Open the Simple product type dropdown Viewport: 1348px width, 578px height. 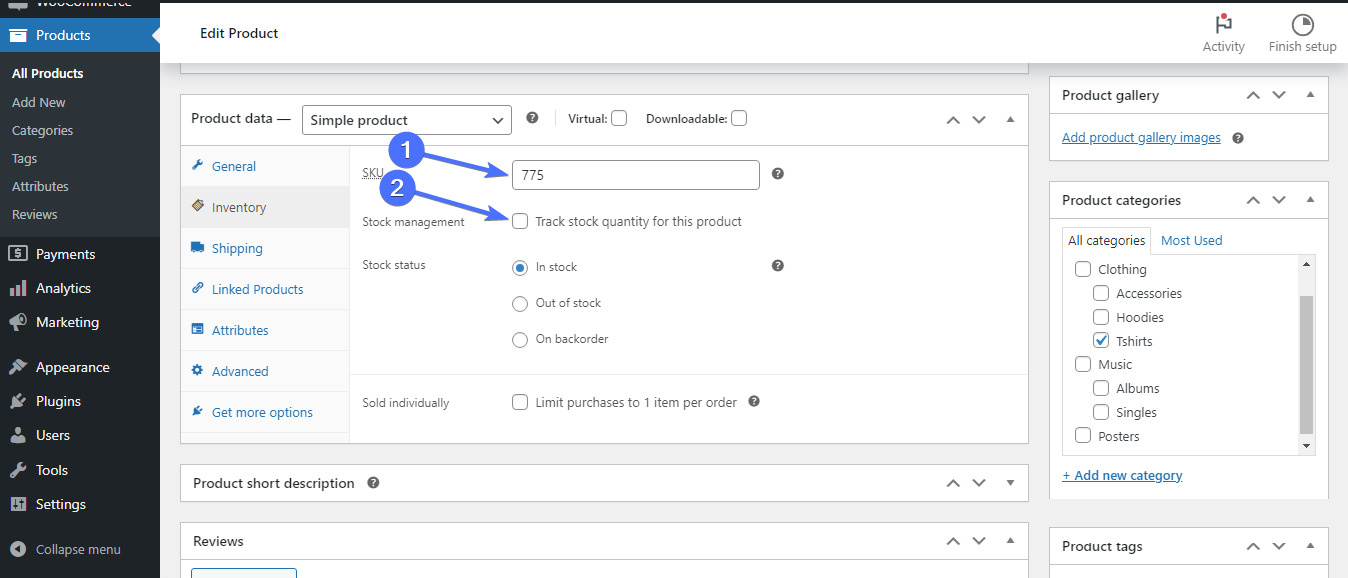coord(406,120)
